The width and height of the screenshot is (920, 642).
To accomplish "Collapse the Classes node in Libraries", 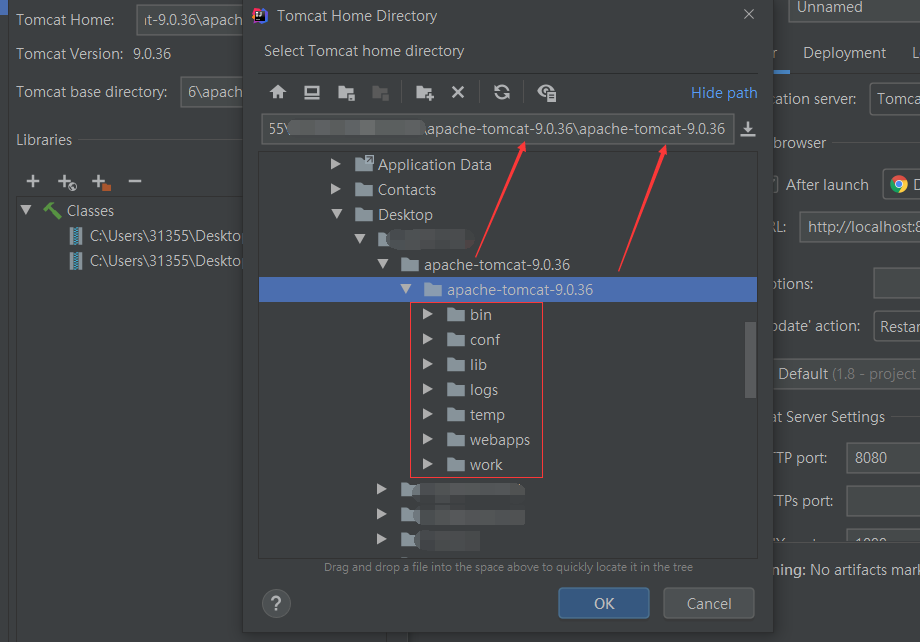I will click(x=26, y=210).
